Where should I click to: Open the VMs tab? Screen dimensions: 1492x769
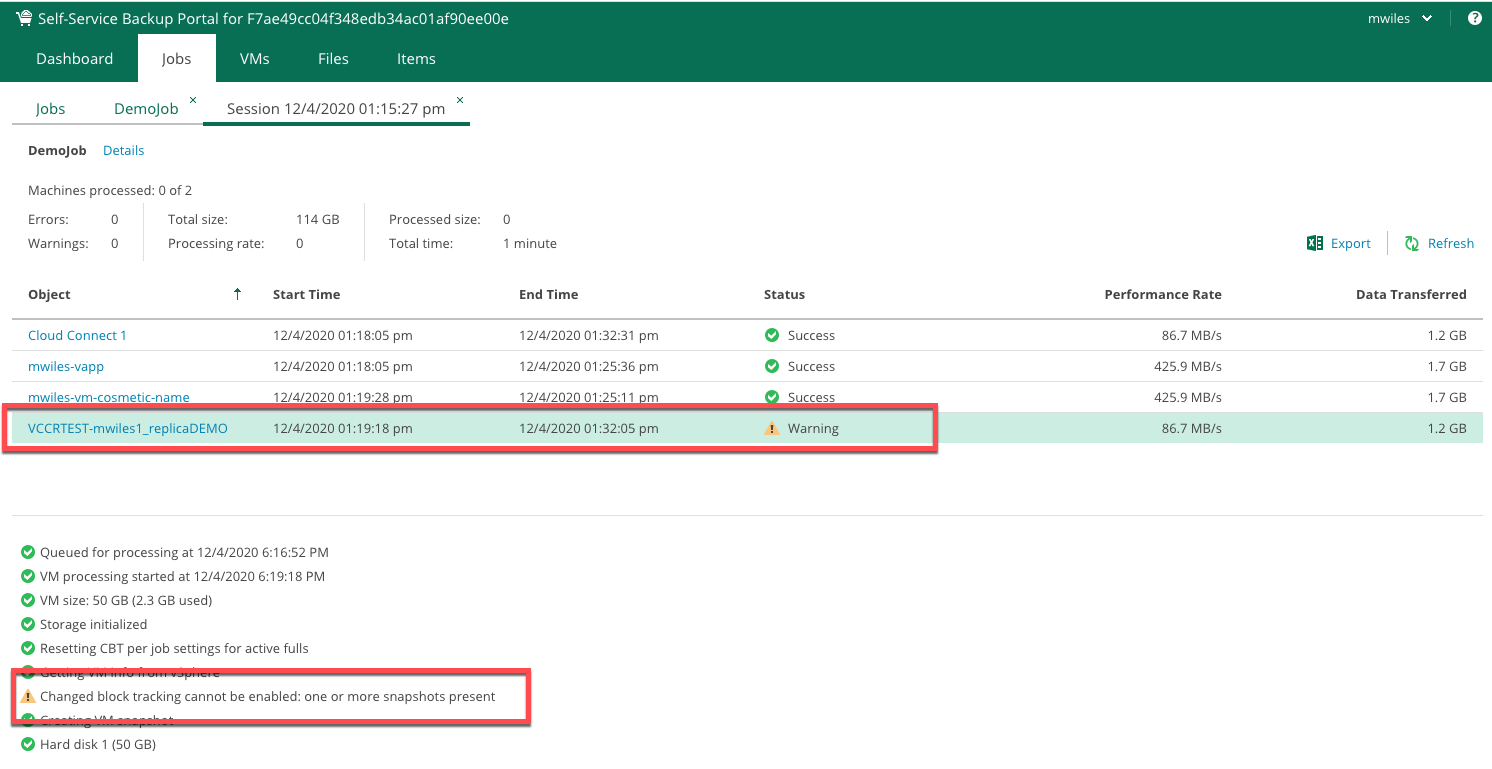[x=254, y=59]
